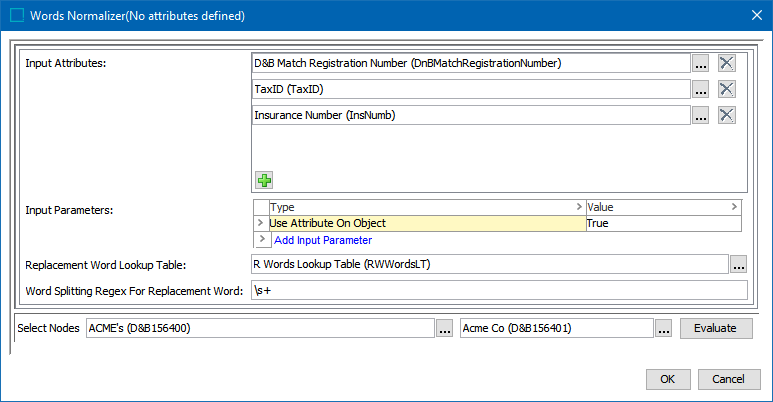773x402 pixels.
Task: Confirm the dialog with OK
Action: coord(668,379)
